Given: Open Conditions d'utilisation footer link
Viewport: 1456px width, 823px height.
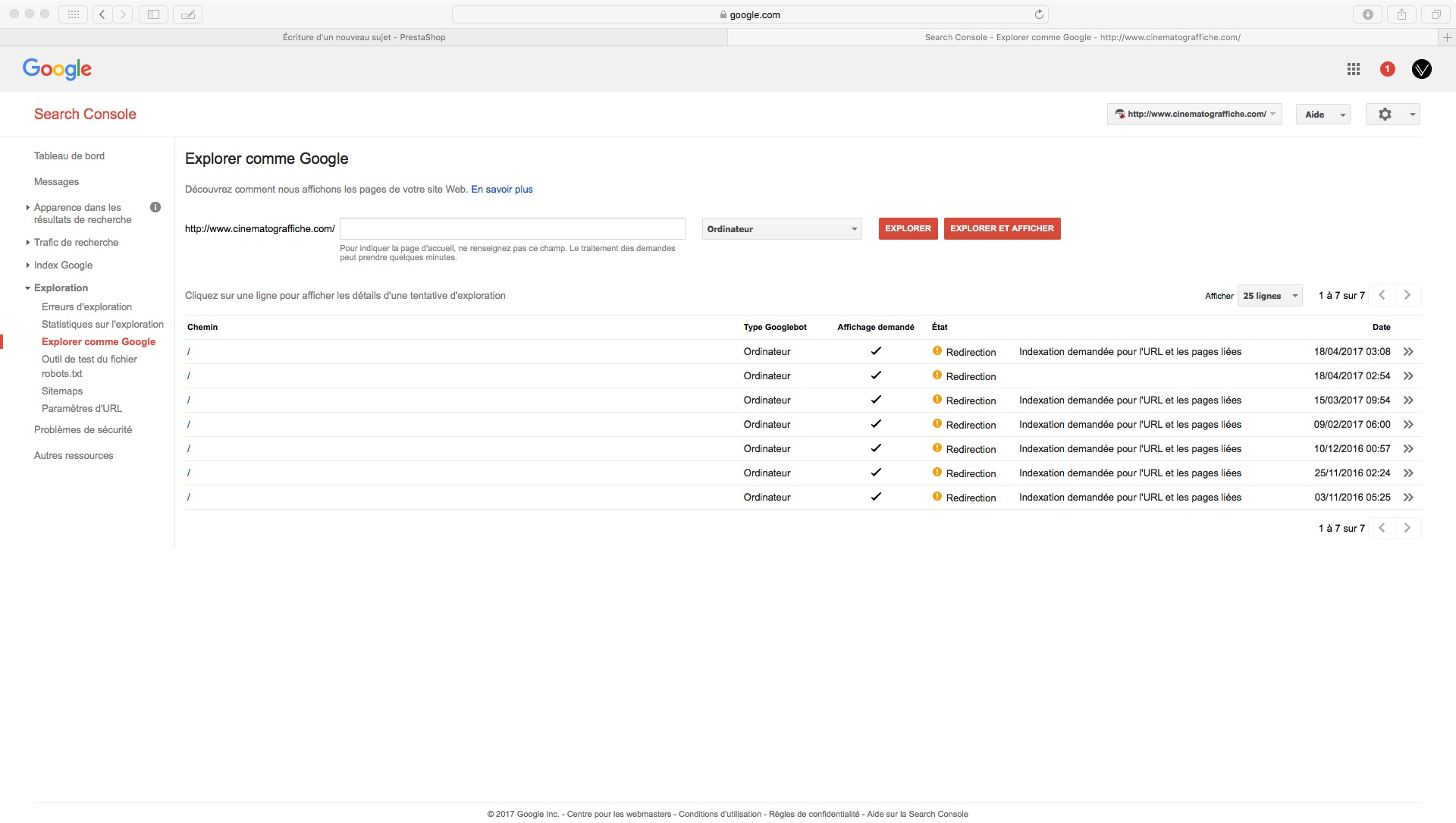Looking at the screenshot, I should [720, 815].
